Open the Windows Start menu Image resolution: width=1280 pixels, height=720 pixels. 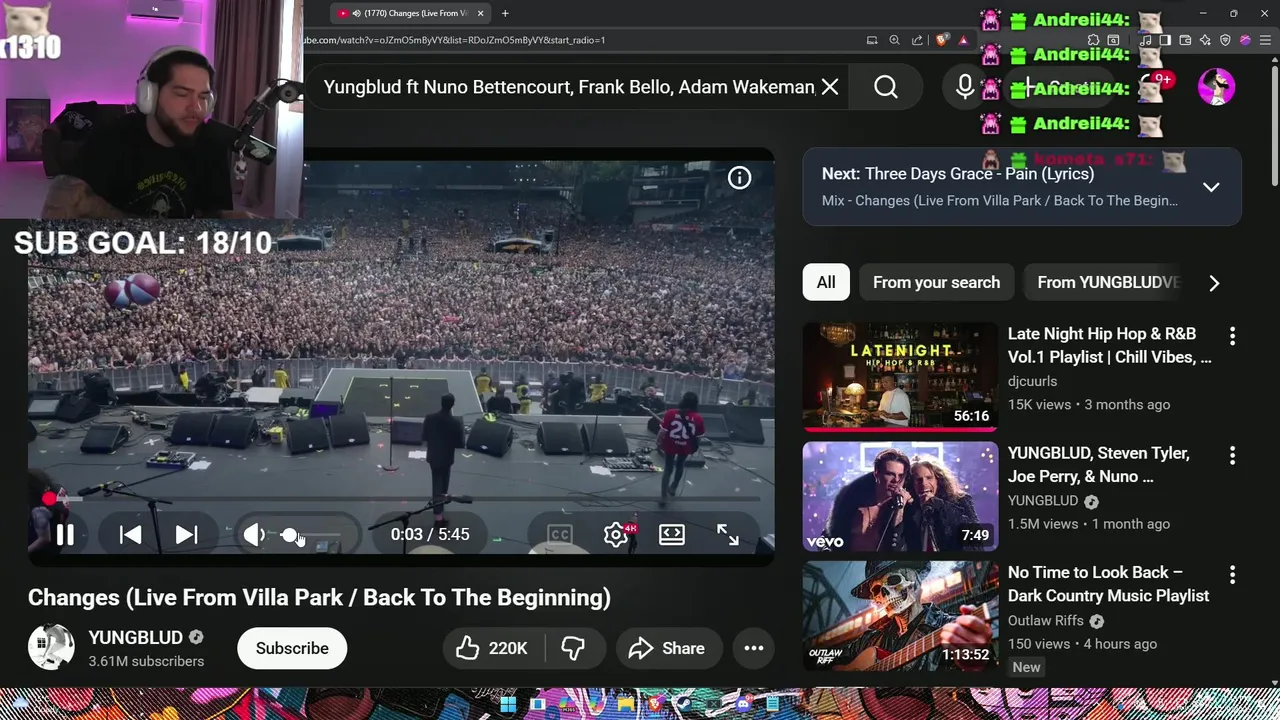coord(508,705)
